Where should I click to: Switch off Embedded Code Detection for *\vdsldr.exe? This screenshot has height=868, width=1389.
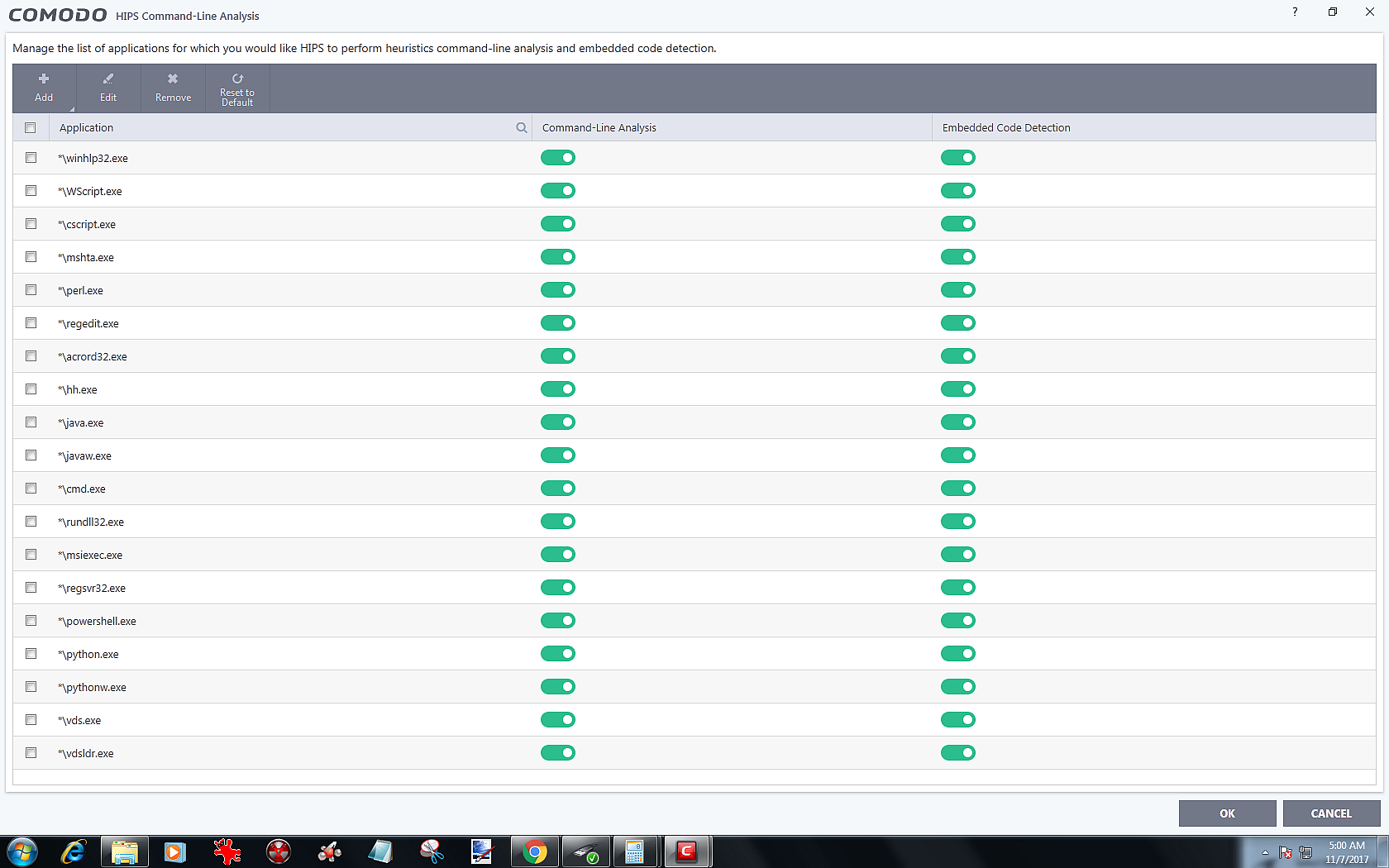tap(958, 753)
